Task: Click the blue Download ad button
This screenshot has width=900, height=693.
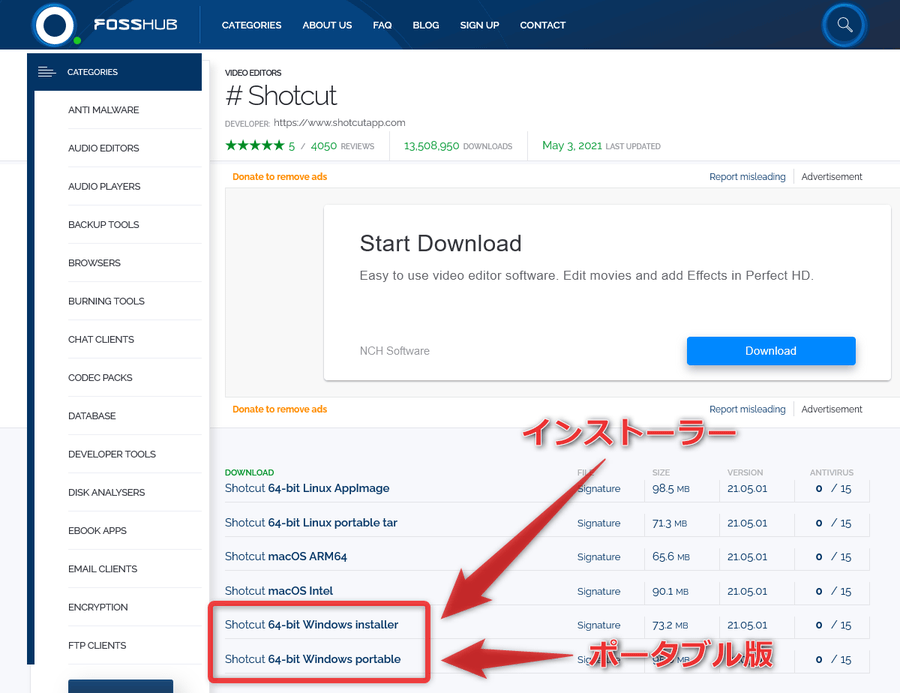Action: pyautogui.click(x=771, y=351)
